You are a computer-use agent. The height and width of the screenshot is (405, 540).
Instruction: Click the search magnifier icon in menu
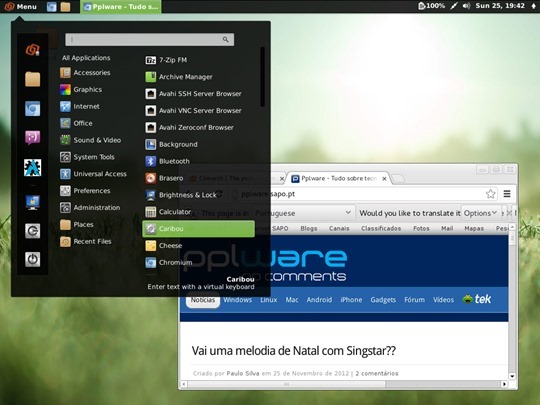pyautogui.click(x=226, y=40)
